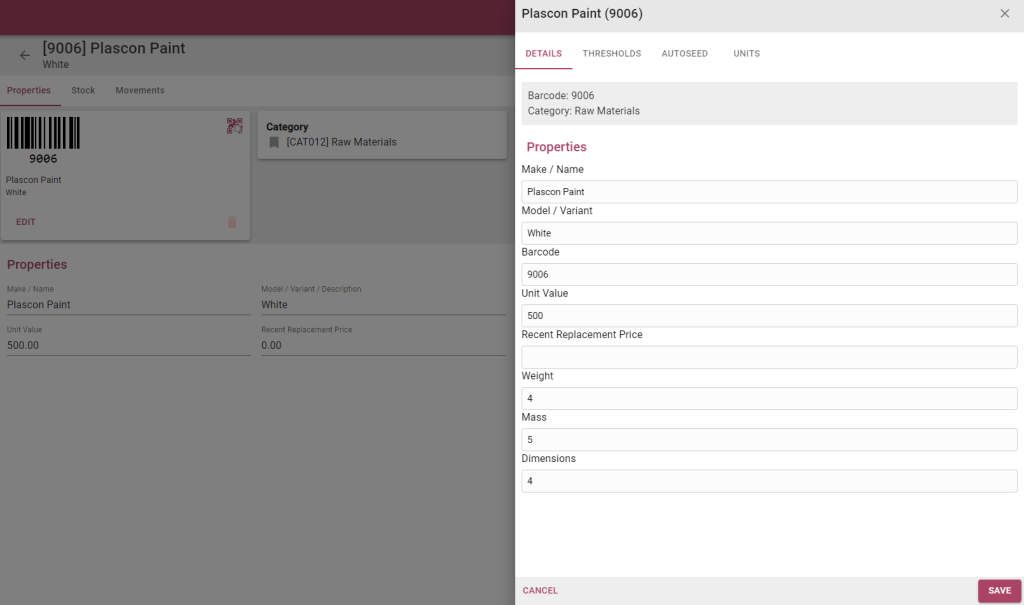Focus the Model / Variant input field

[x=769, y=233]
